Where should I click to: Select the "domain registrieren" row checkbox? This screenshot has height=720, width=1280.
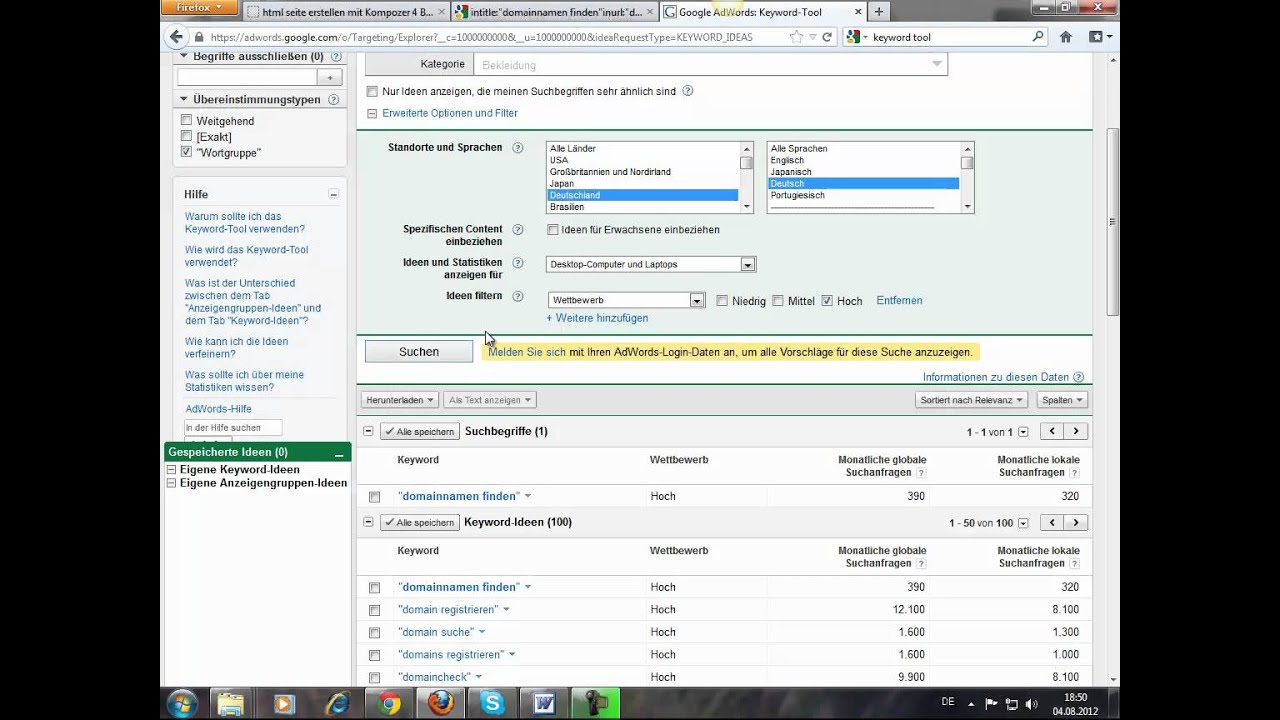(x=374, y=610)
